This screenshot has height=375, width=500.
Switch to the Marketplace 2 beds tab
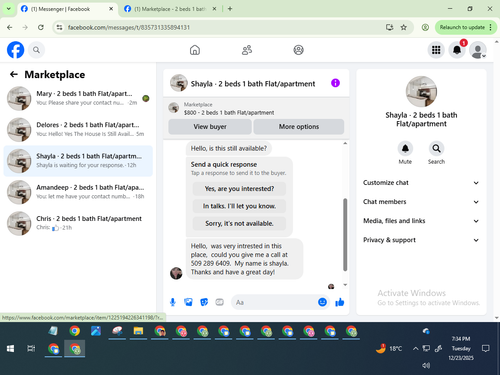tap(170, 9)
